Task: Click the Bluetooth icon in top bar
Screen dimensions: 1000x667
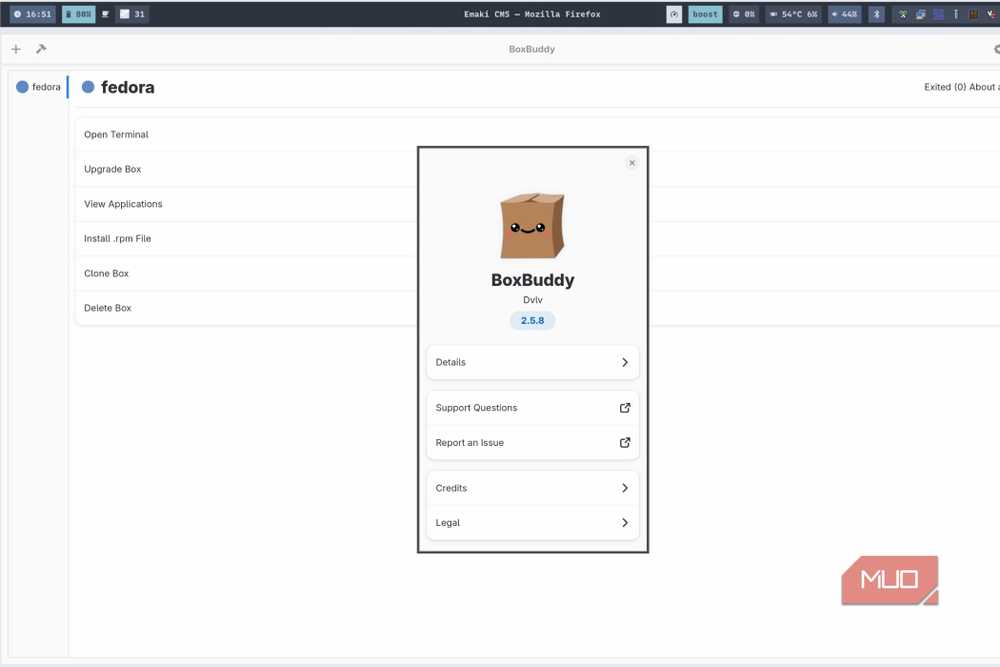Action: (x=877, y=14)
